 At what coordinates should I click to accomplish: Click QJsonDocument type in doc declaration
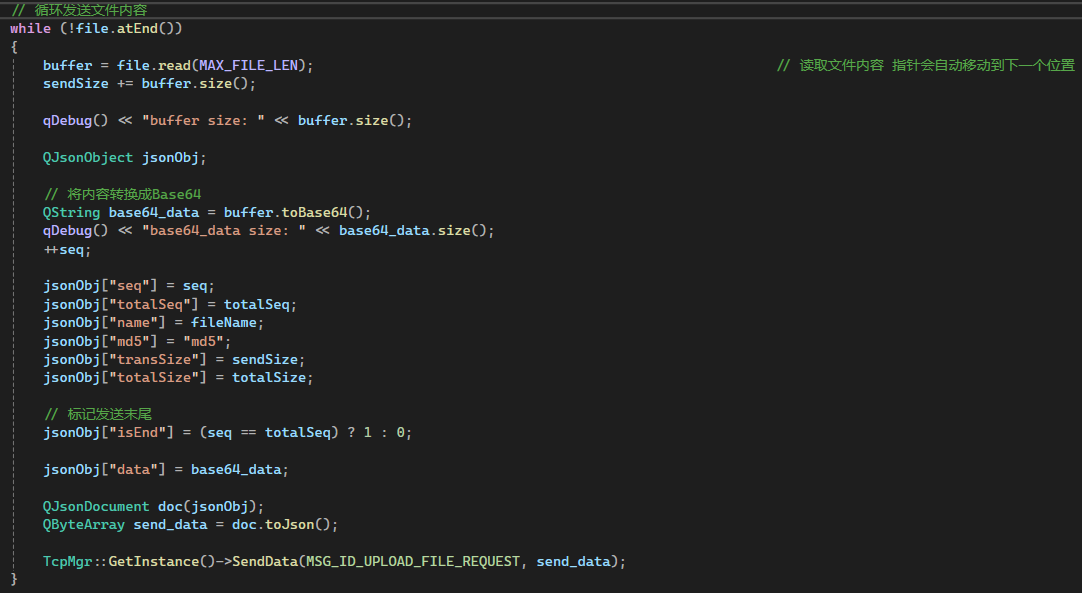click(96, 507)
